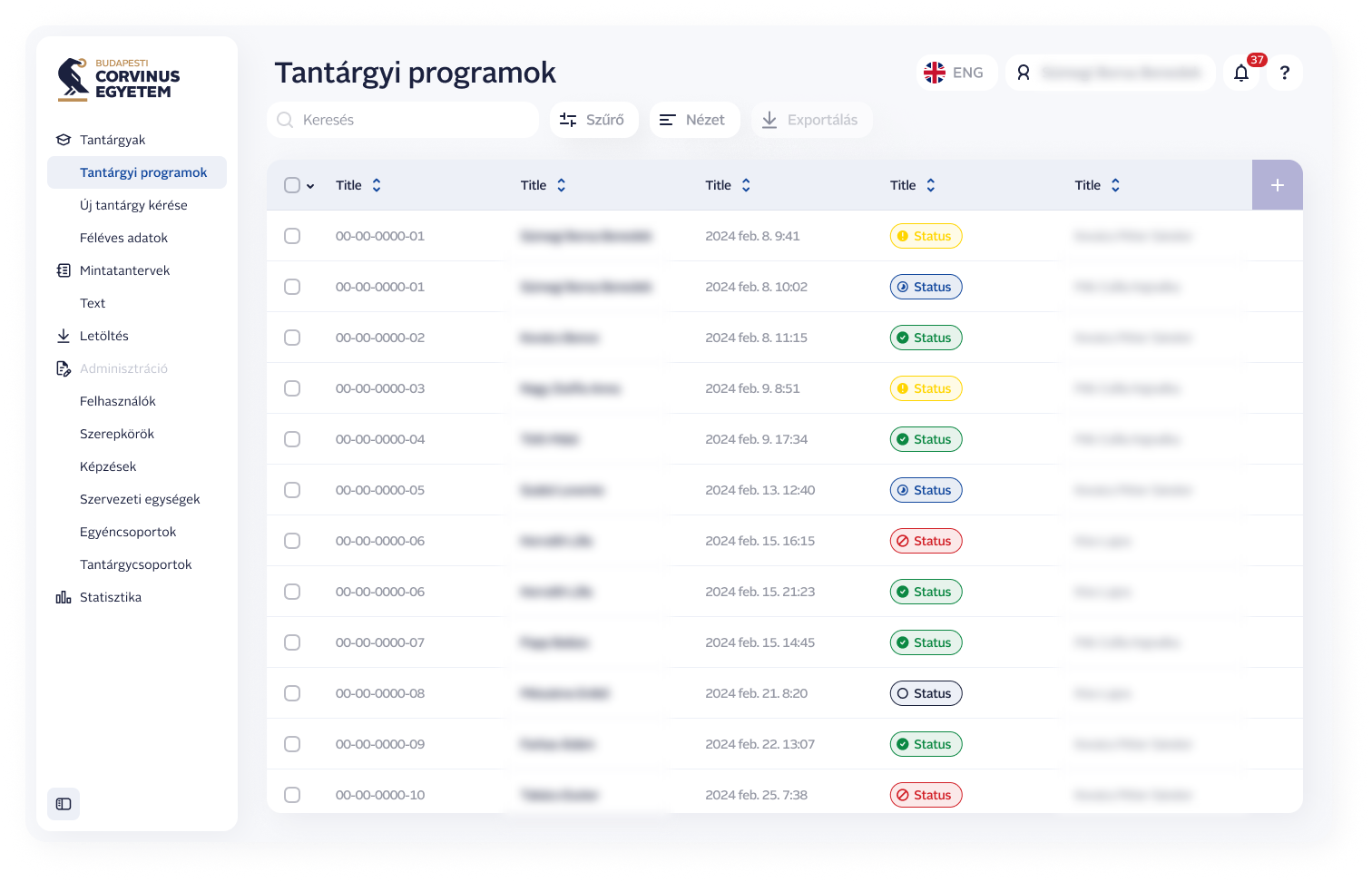Tick the checkbox for row 00-00-0000-02
1372x882 pixels.
(292, 338)
